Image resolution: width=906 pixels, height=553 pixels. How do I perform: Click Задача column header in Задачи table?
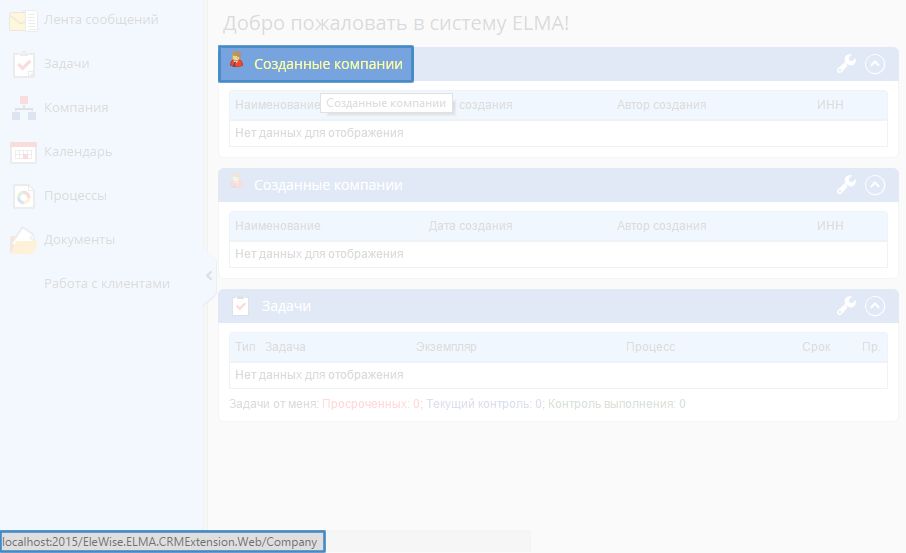tap(285, 347)
